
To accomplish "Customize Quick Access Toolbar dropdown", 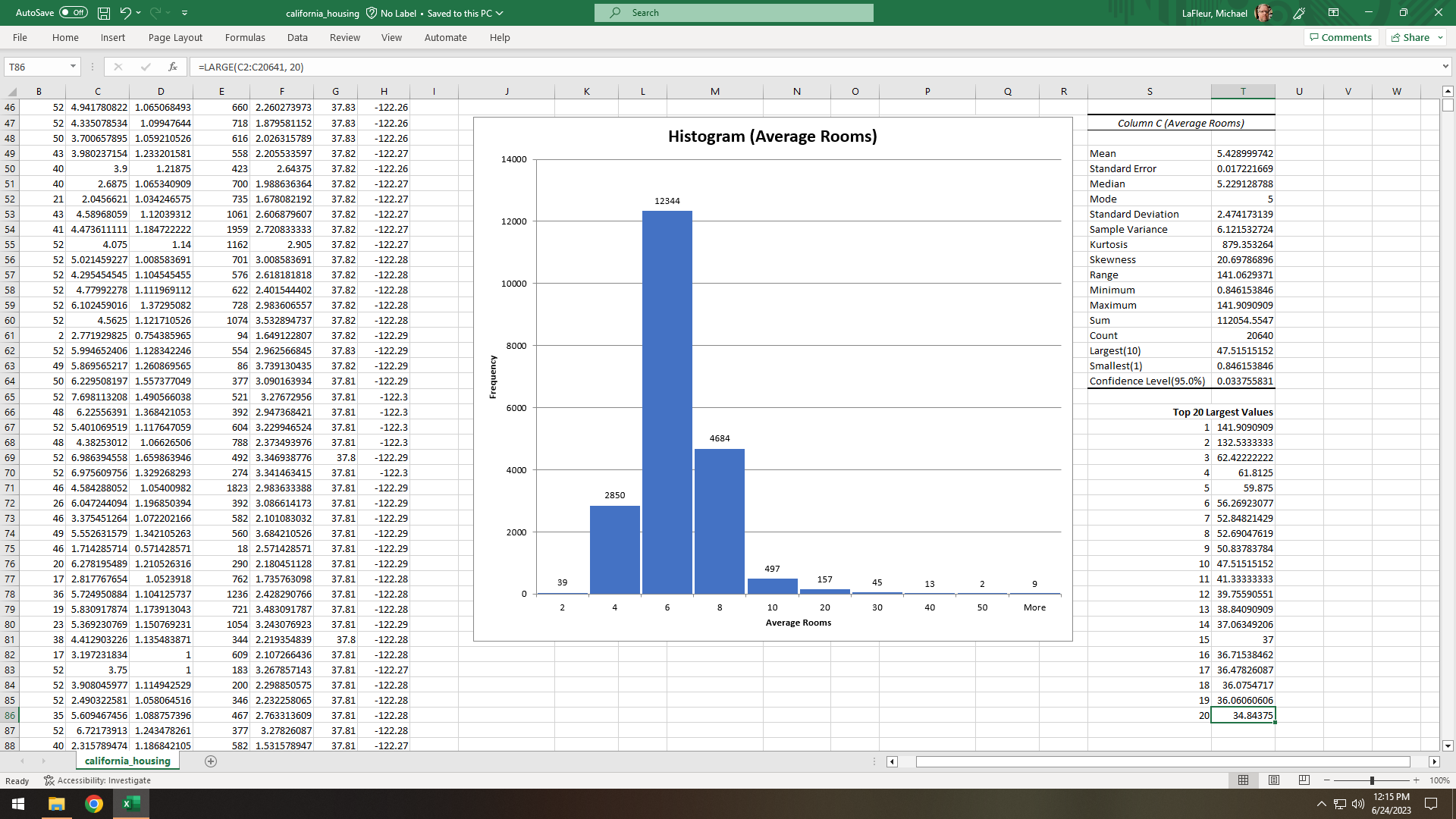I will pos(185,13).
